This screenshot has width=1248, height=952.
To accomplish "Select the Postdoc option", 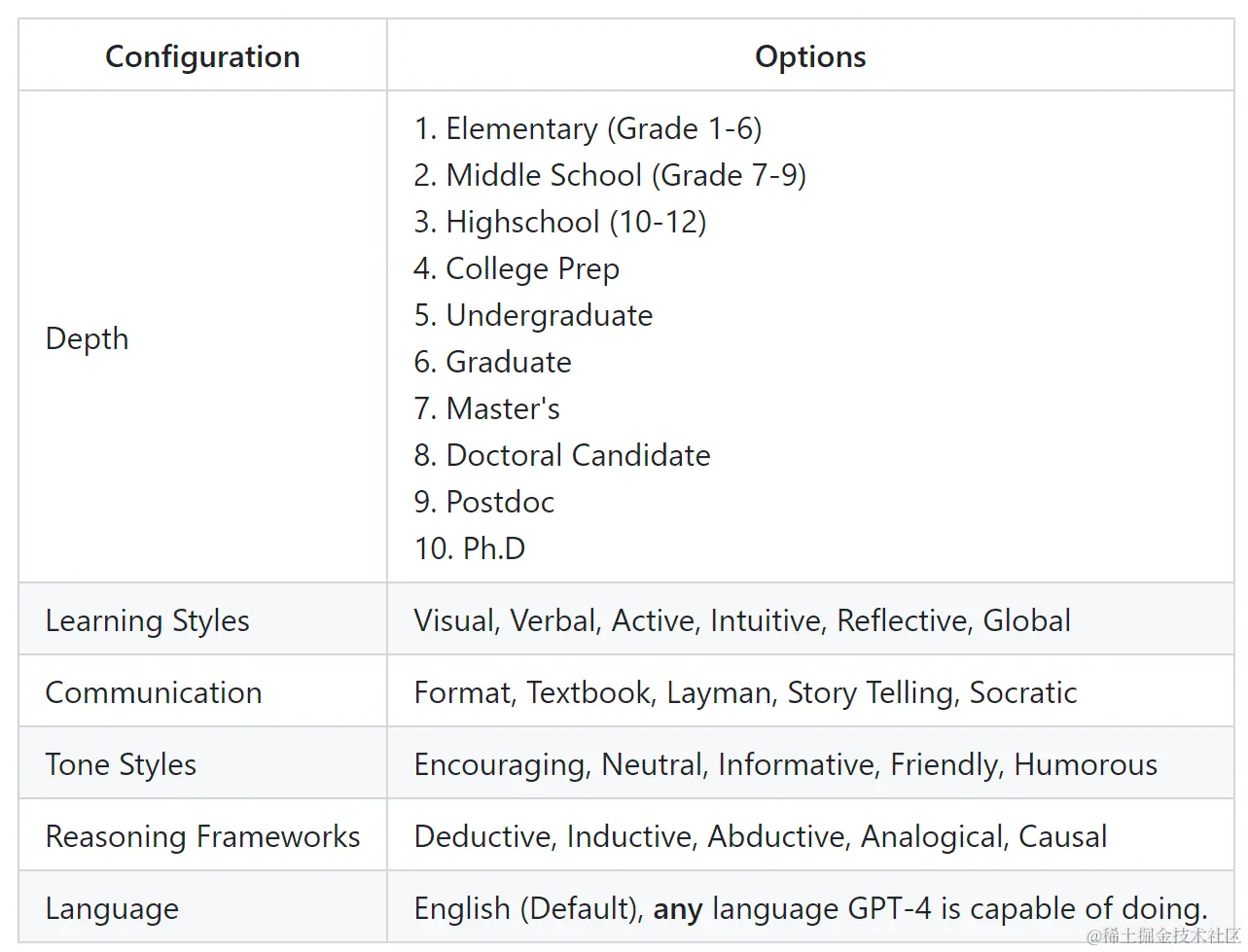I will 483,502.
